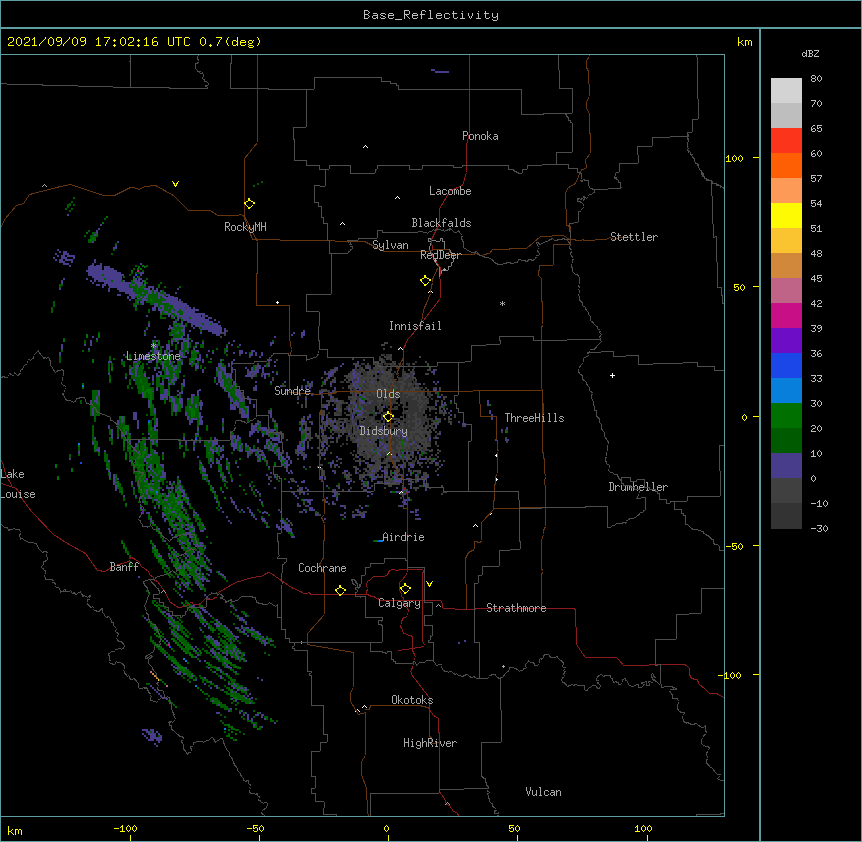Click the Base_Reflectivity title
Image resolution: width=862 pixels, height=842 pixels.
point(431,15)
